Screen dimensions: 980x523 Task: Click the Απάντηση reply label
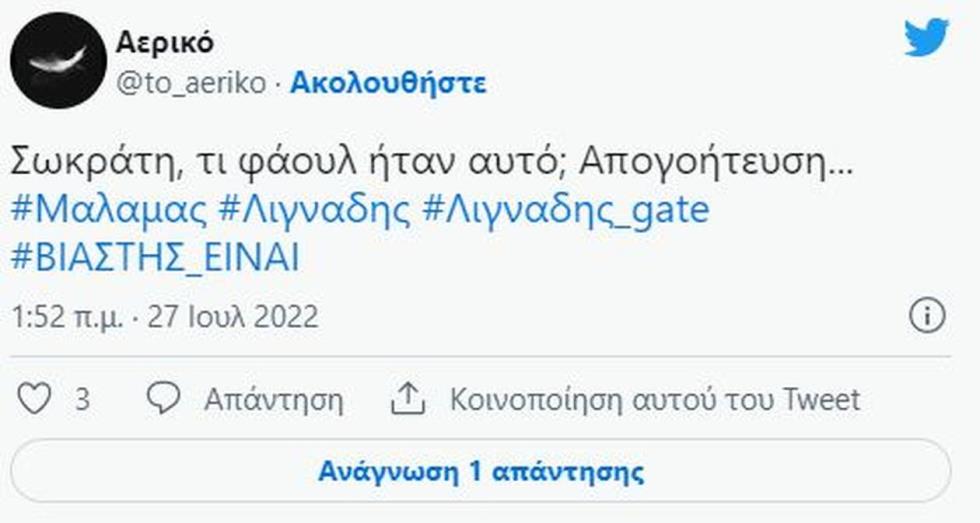pos(274,399)
